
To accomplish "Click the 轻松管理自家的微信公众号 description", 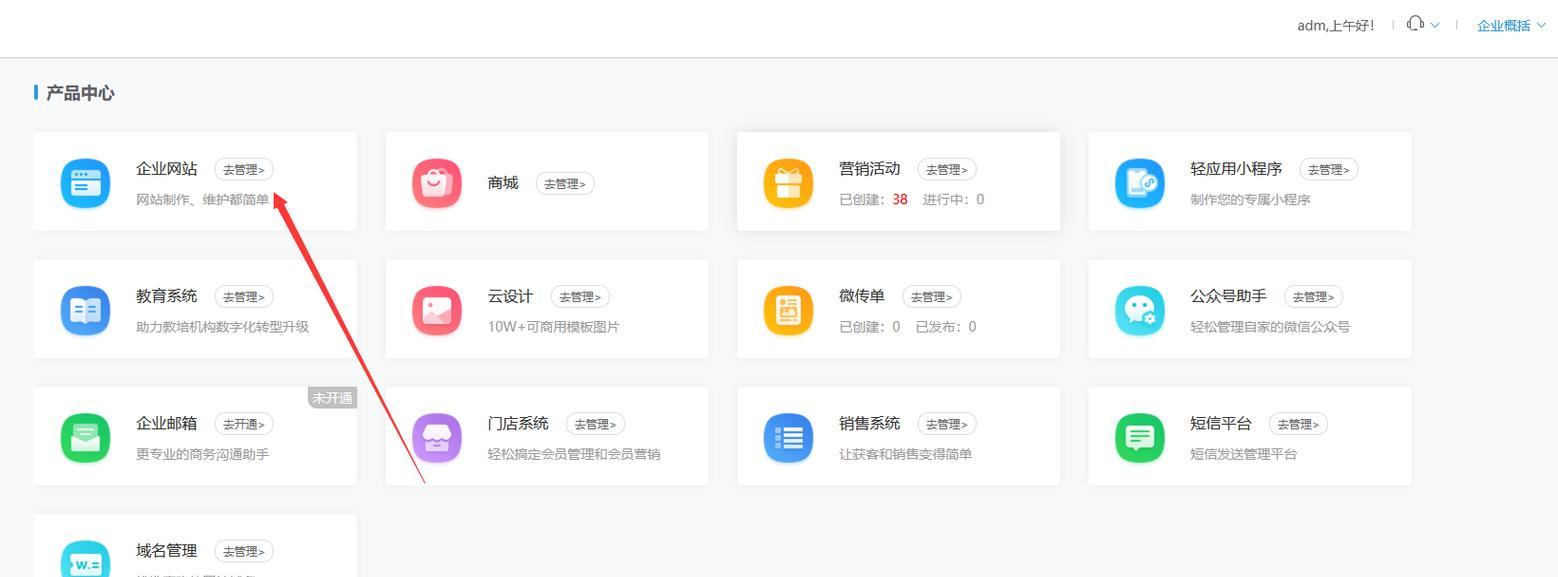I will tap(1270, 326).
